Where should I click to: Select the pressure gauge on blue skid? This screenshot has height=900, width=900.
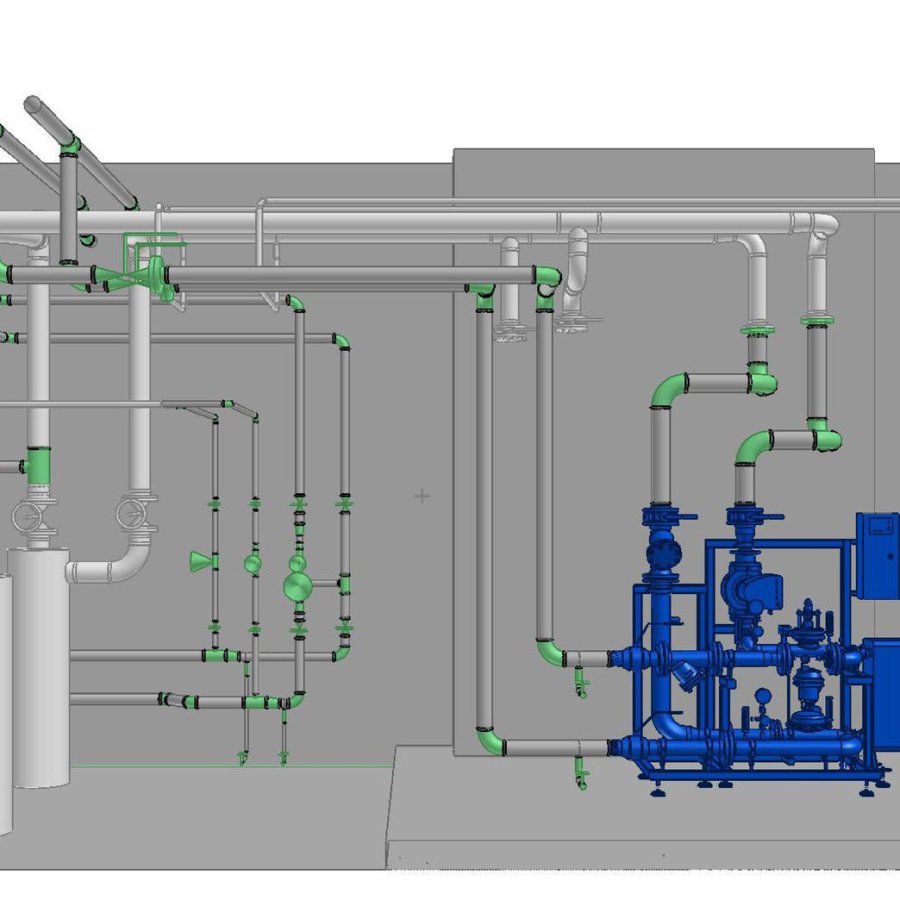pos(763,696)
